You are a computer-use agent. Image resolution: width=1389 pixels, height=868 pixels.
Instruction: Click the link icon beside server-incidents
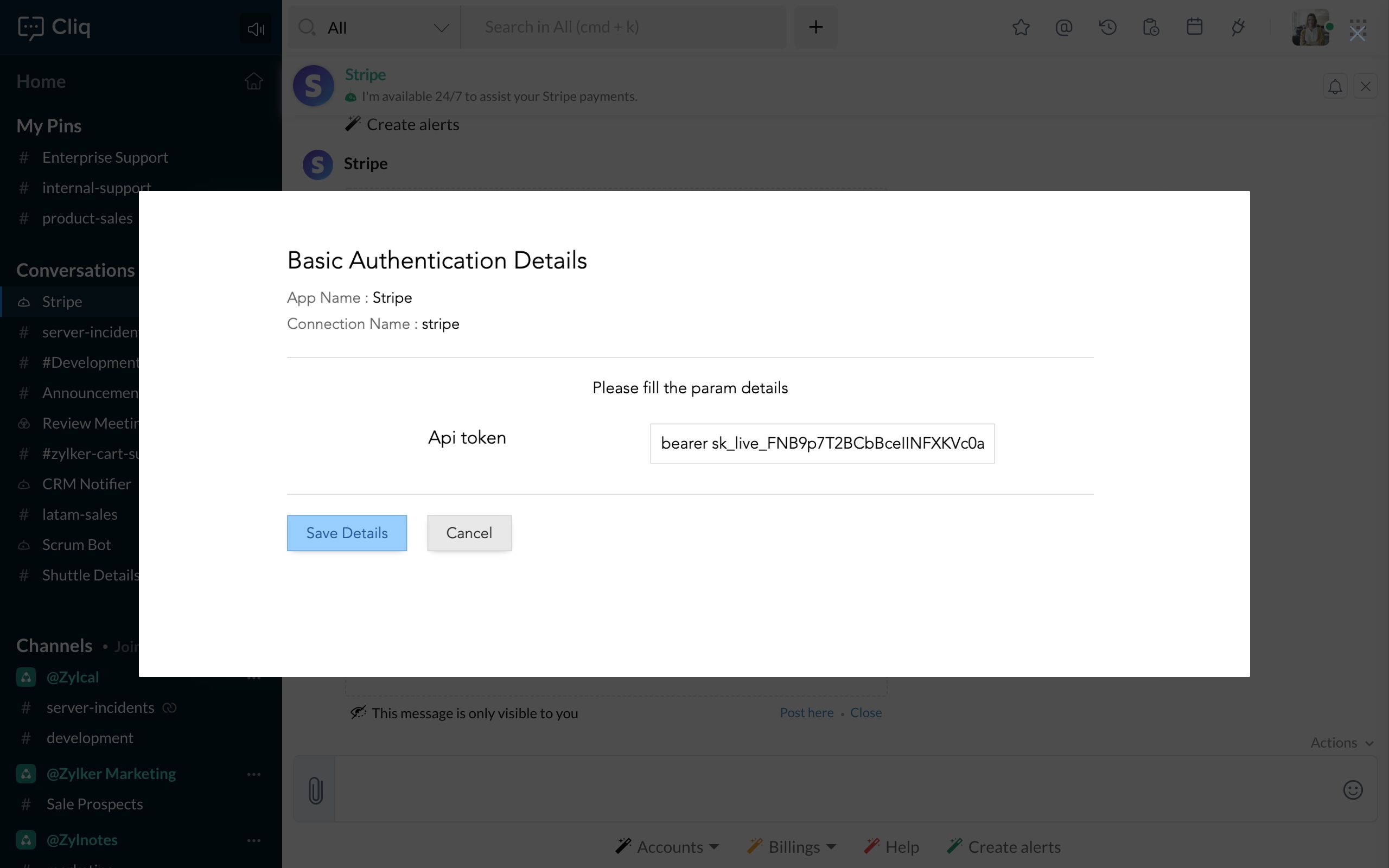click(x=169, y=707)
